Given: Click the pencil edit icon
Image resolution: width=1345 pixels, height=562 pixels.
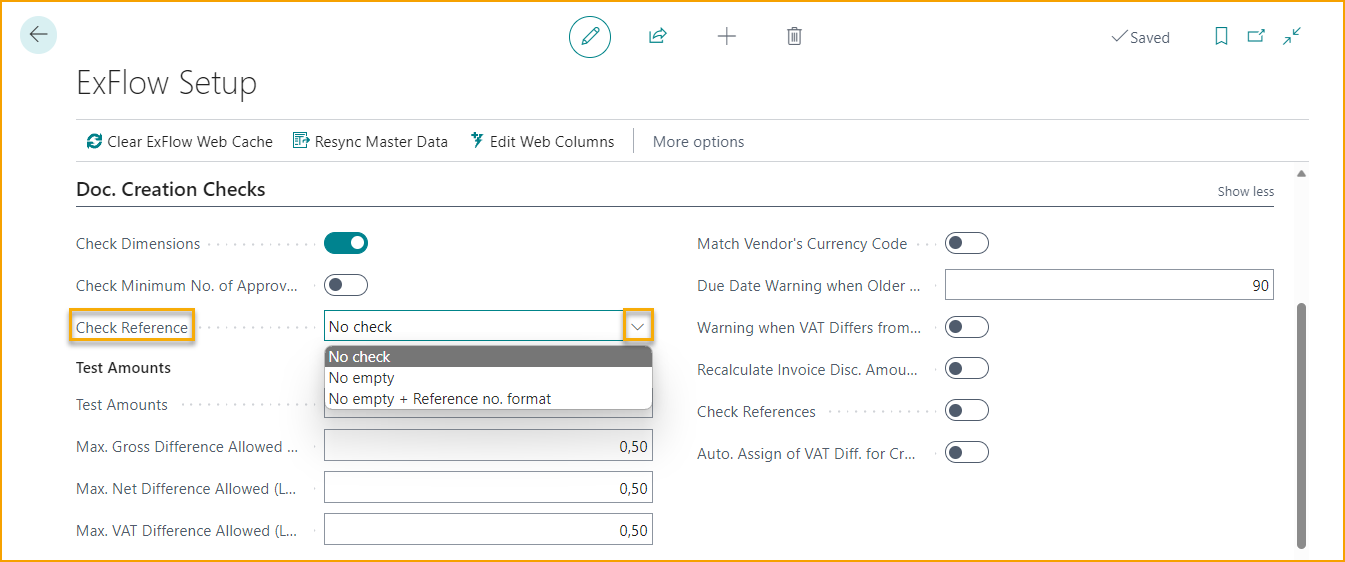Looking at the screenshot, I should pyautogui.click(x=590, y=37).
